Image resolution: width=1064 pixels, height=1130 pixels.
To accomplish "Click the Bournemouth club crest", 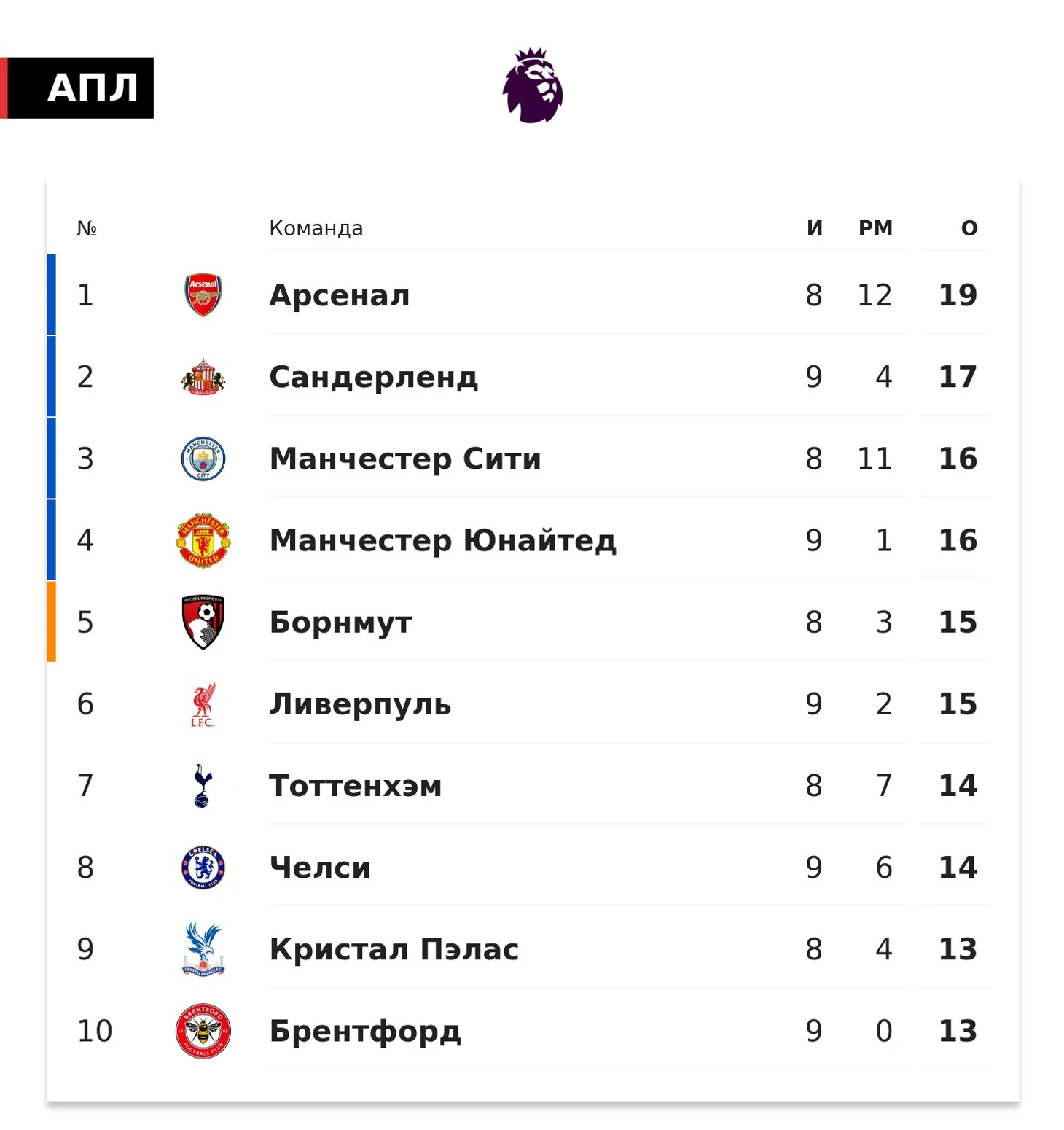I will pyautogui.click(x=203, y=622).
